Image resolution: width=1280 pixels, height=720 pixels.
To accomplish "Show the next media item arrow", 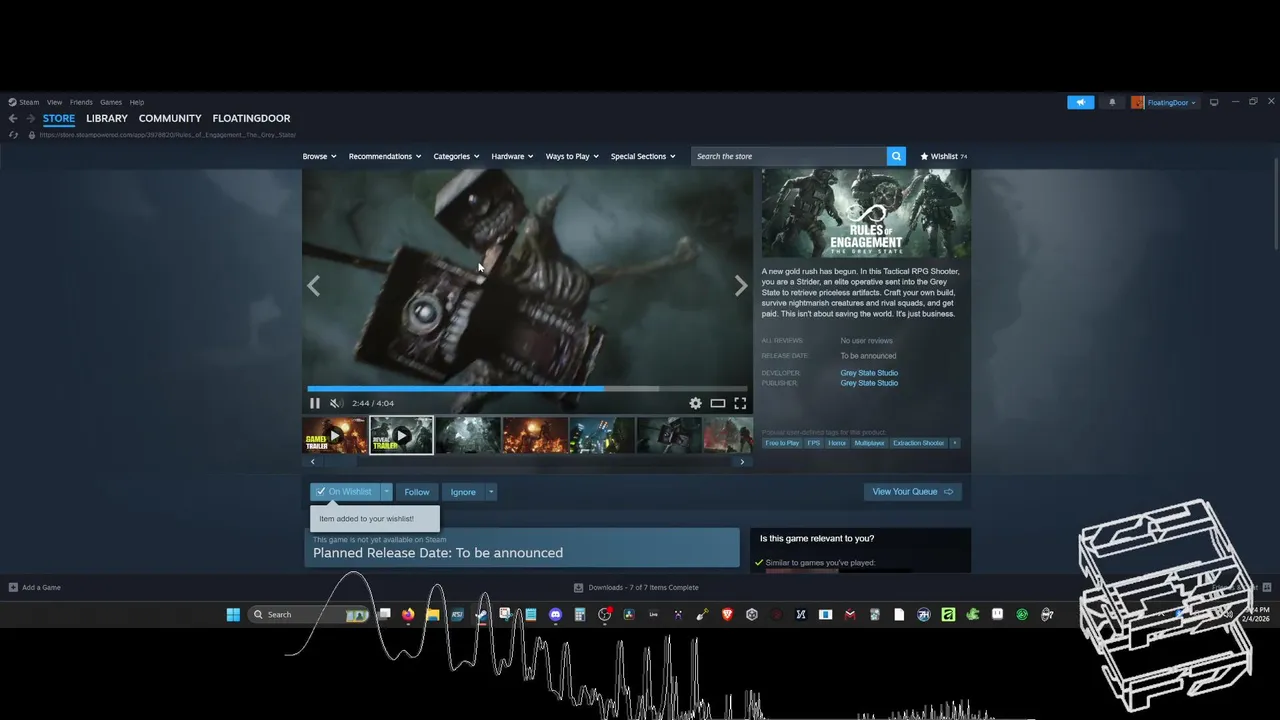I will pyautogui.click(x=741, y=286).
